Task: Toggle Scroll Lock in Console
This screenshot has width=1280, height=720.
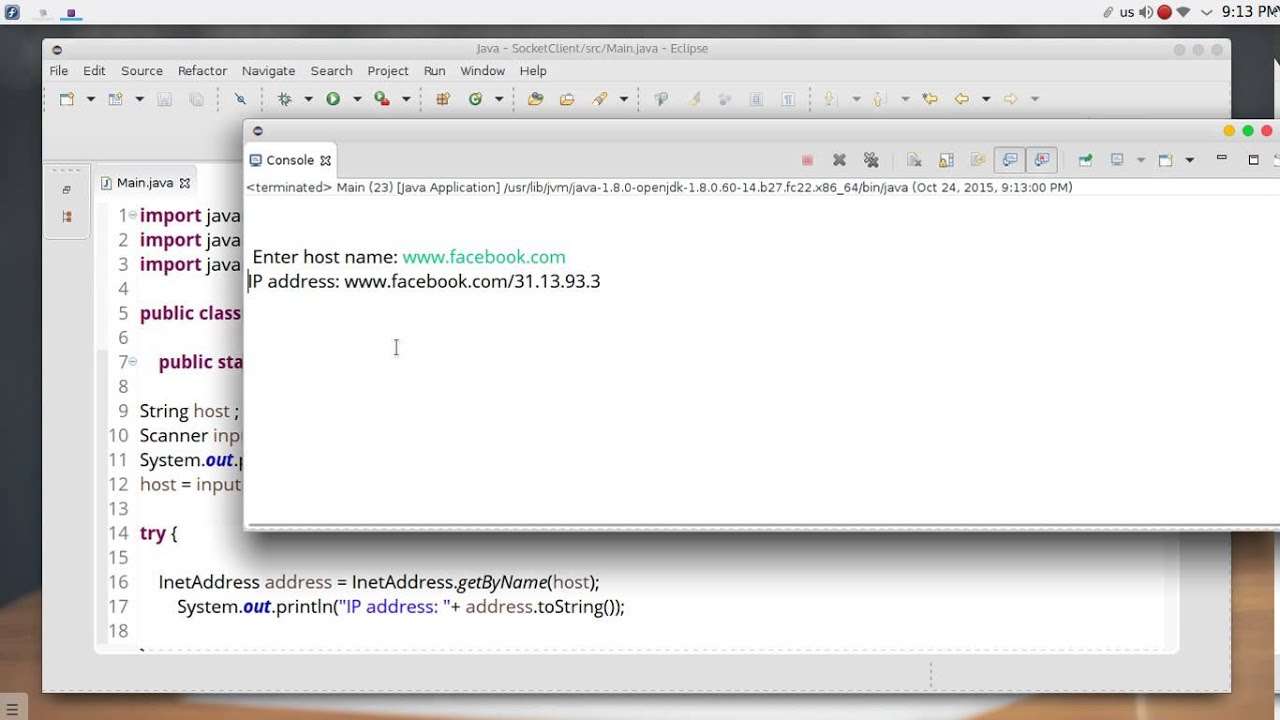Action: (x=946, y=160)
